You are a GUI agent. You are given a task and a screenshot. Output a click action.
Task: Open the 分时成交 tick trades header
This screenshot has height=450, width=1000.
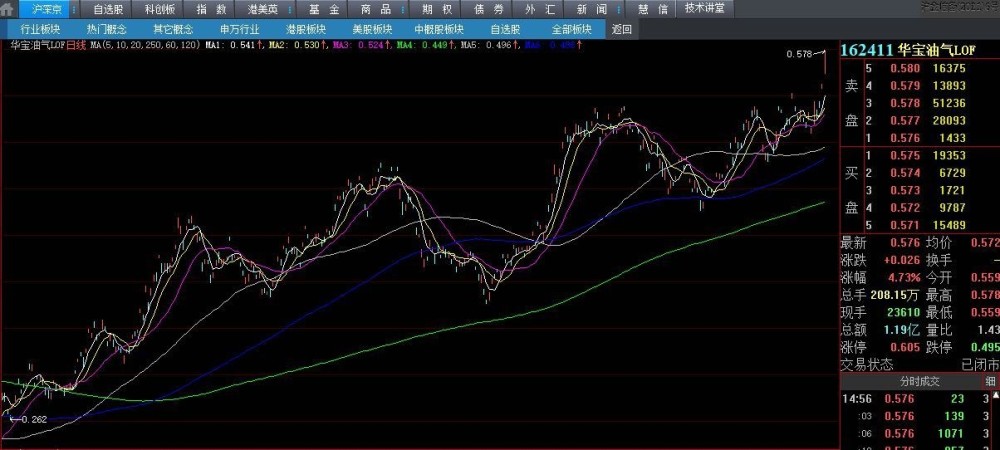tap(920, 382)
